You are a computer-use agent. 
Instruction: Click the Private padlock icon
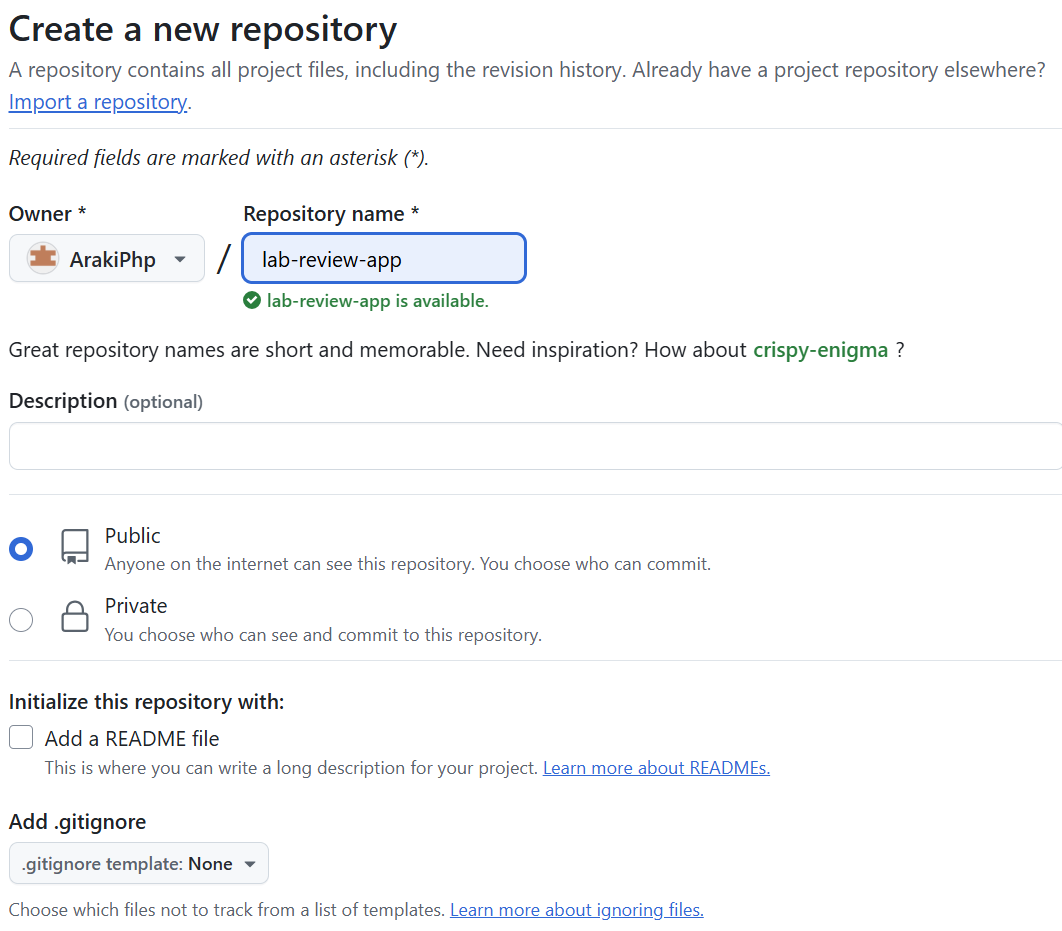75,617
